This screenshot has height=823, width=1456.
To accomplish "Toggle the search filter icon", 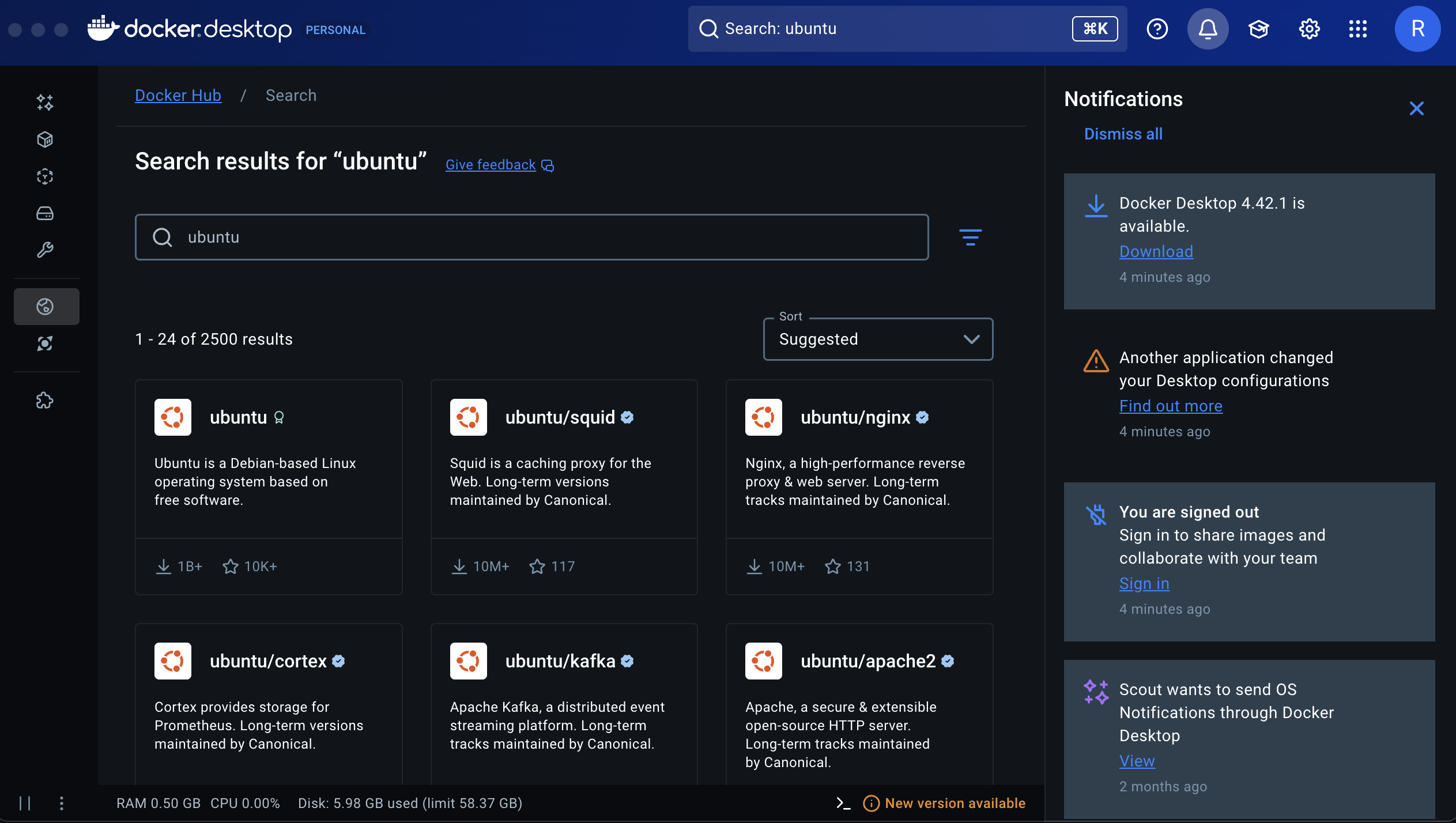I will (x=971, y=237).
